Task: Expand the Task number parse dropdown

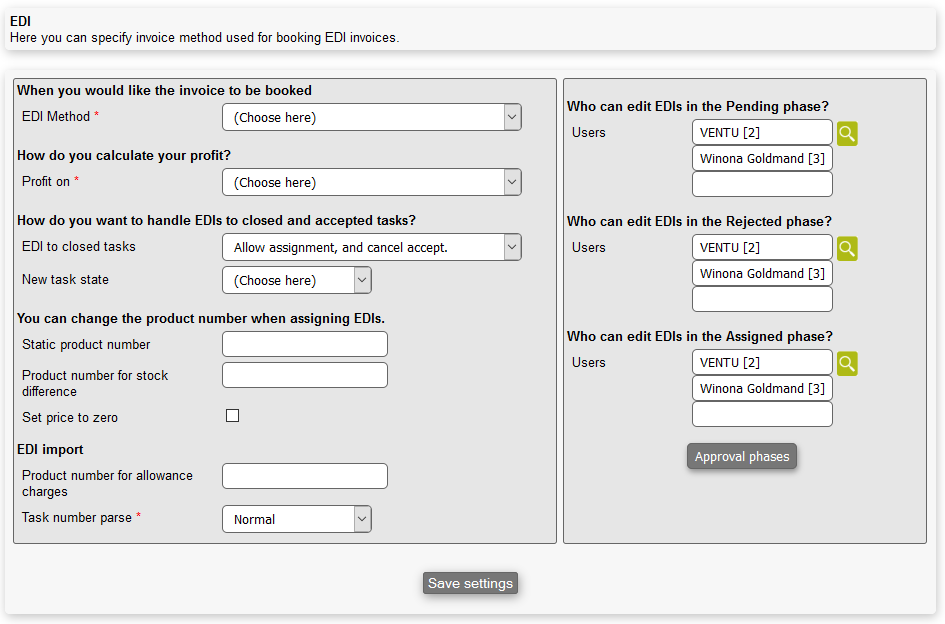Action: [x=296, y=519]
